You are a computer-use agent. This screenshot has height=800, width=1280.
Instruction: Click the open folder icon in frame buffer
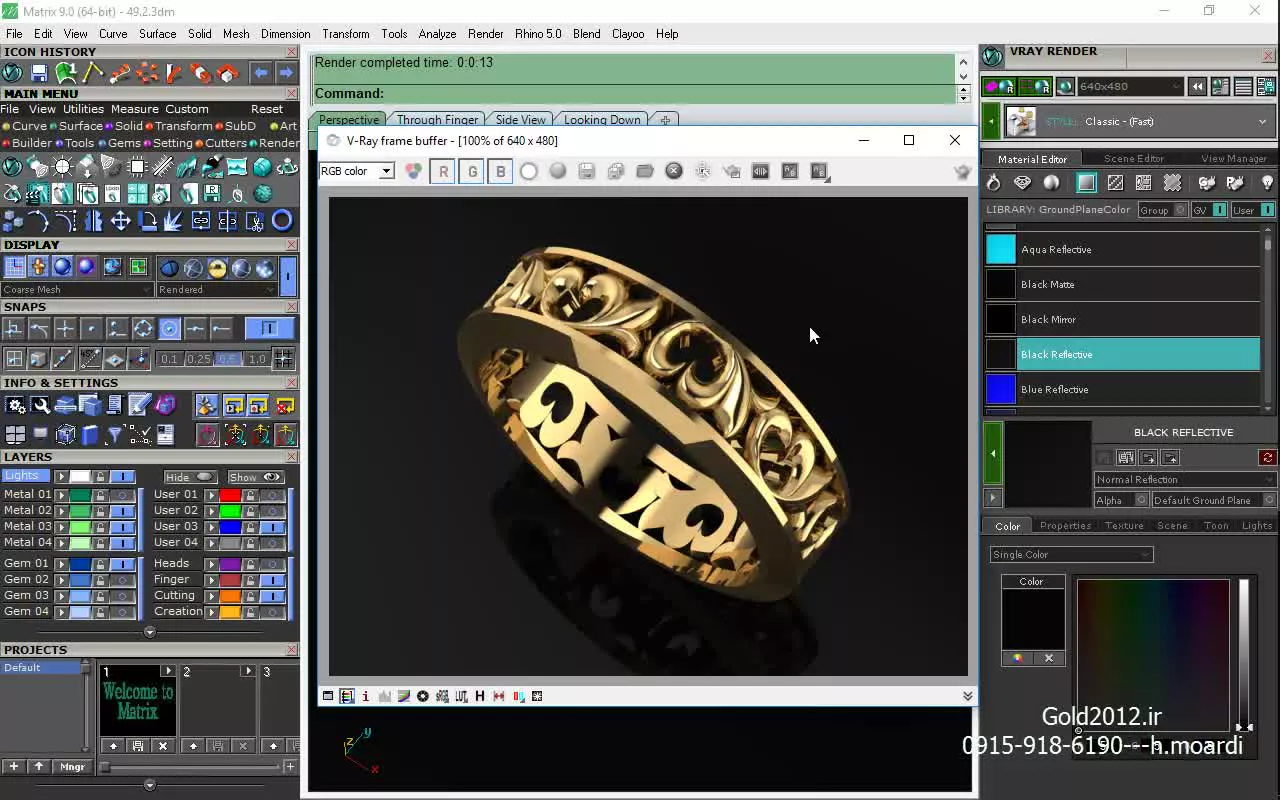point(645,171)
